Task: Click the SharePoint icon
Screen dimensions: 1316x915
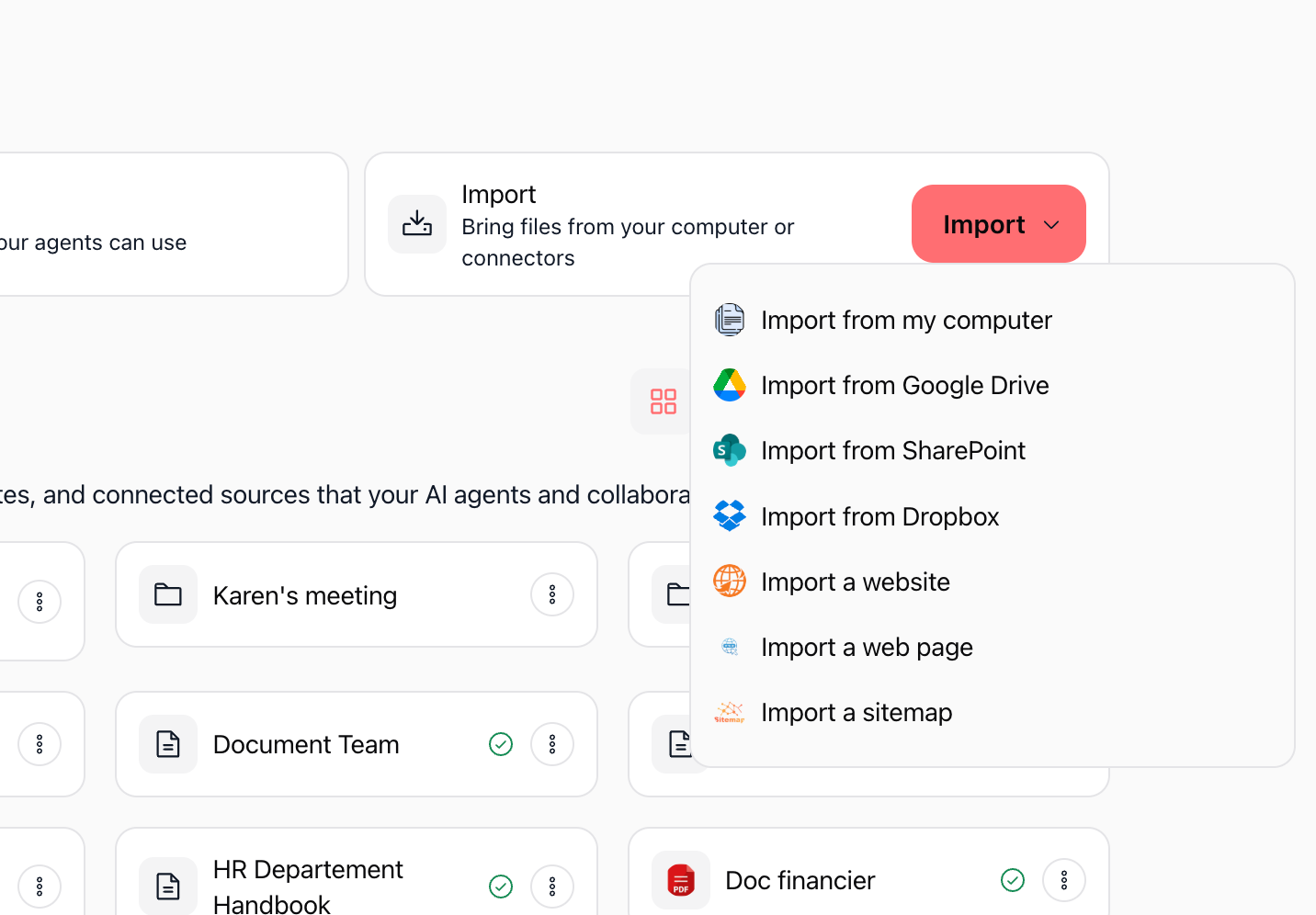Action: pos(730,450)
